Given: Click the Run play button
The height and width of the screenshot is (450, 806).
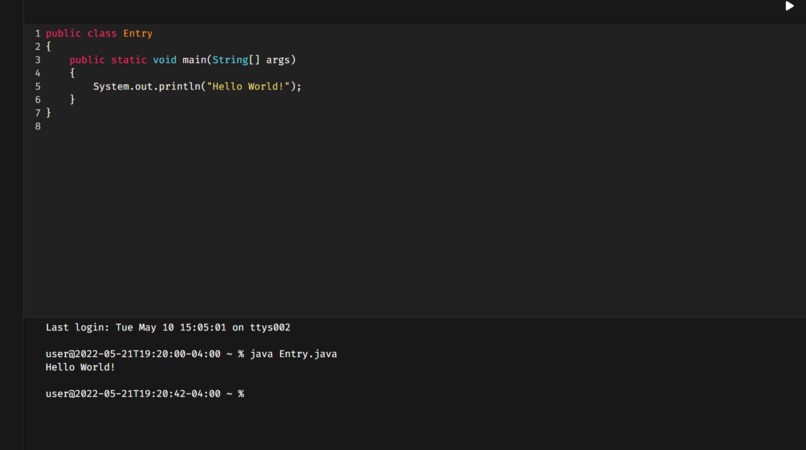Looking at the screenshot, I should (x=790, y=6).
